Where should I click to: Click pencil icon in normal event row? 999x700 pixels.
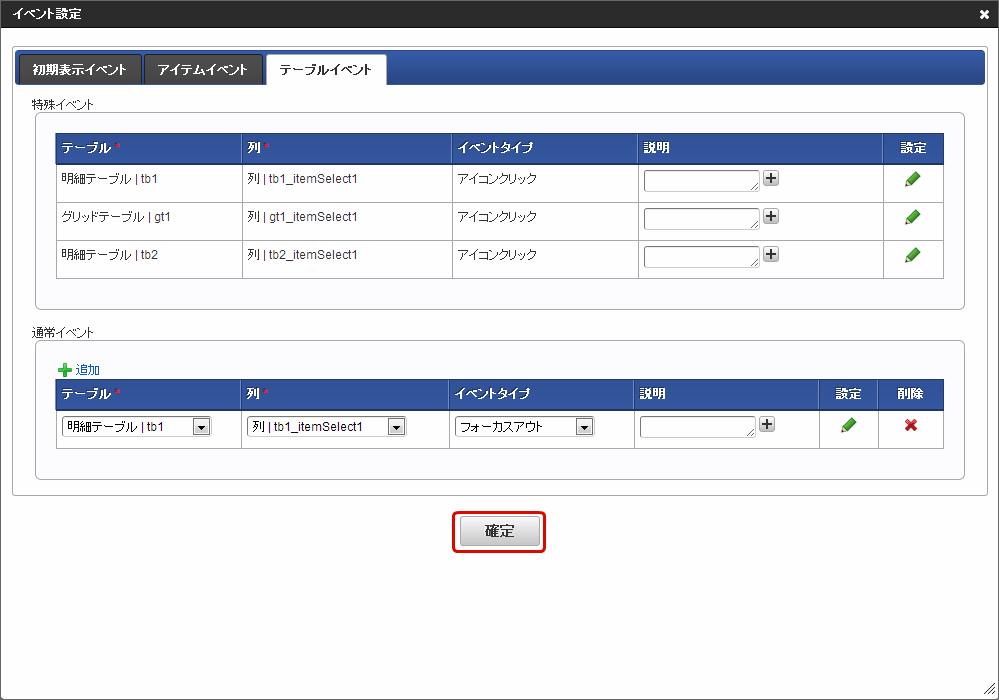848,425
